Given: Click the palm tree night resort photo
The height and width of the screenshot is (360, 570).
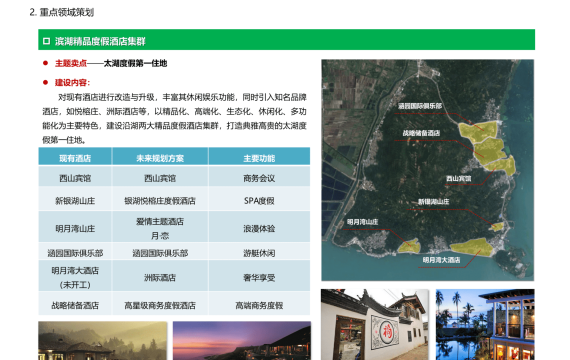Looking at the screenshot, I should pyautogui.click(x=485, y=324).
